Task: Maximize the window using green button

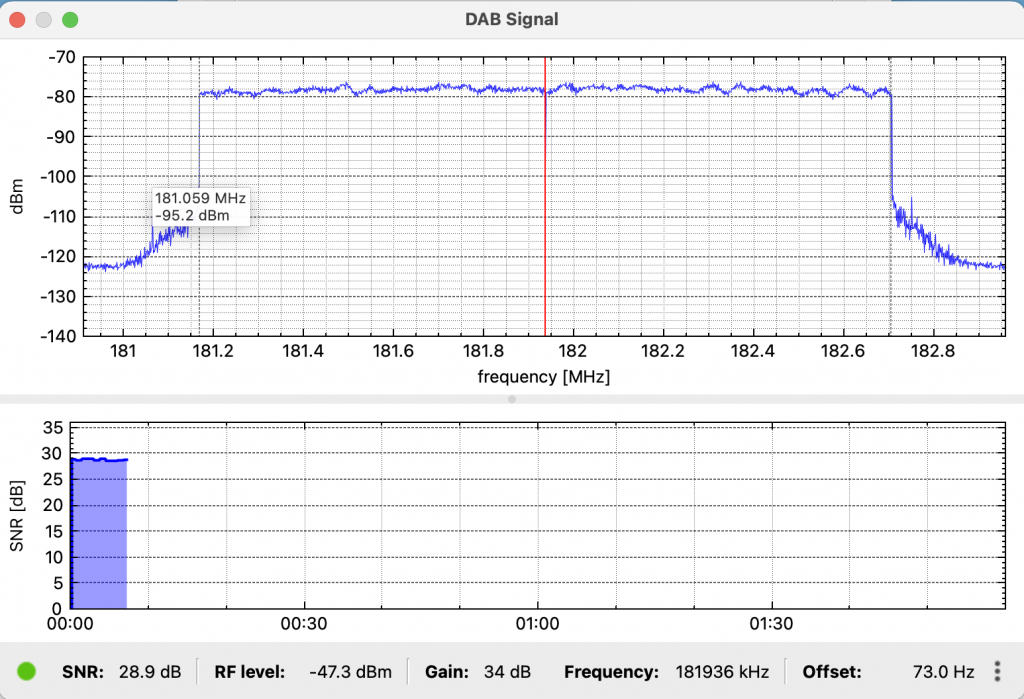Action: click(70, 19)
